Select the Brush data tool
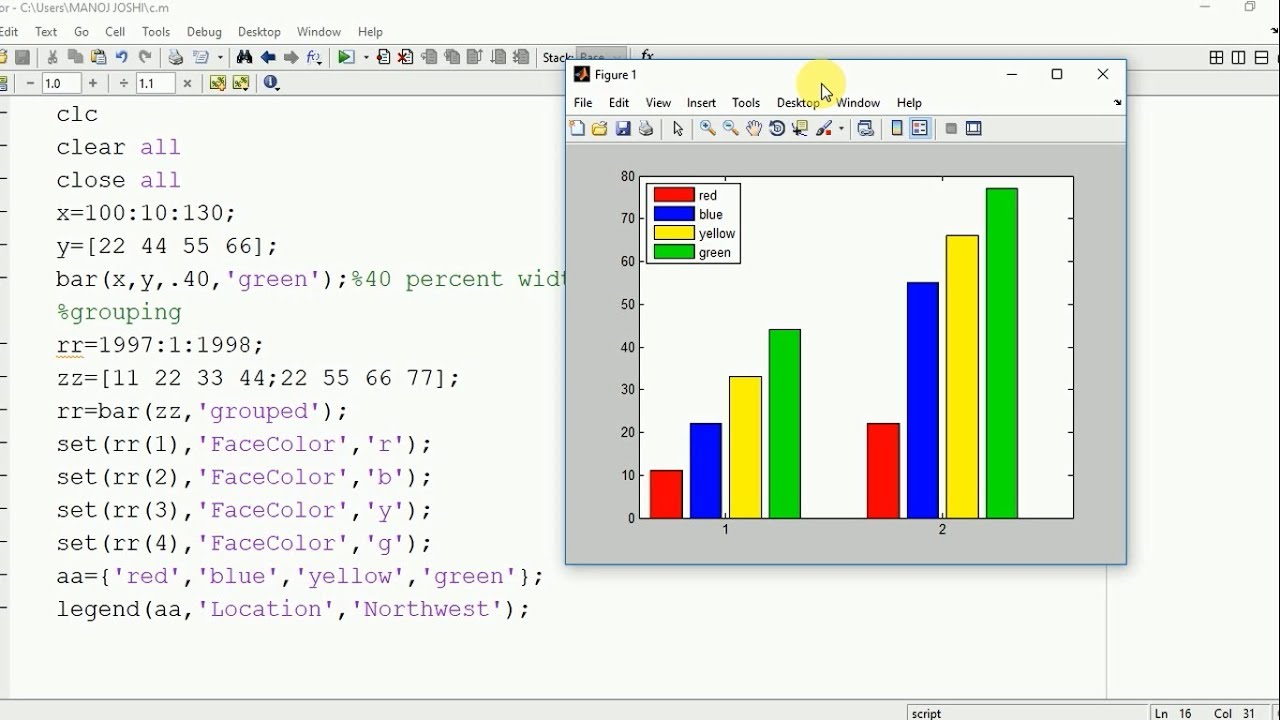Viewport: 1280px width, 720px height. point(825,129)
